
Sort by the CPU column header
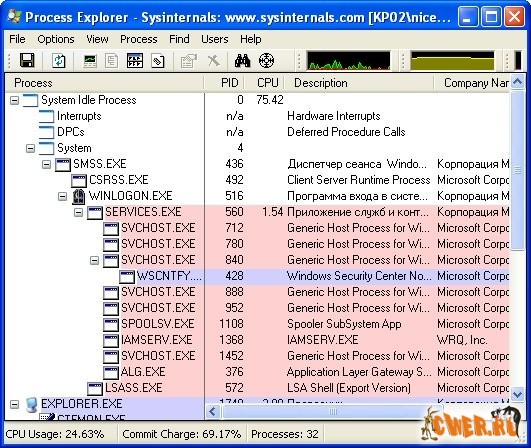click(x=264, y=83)
